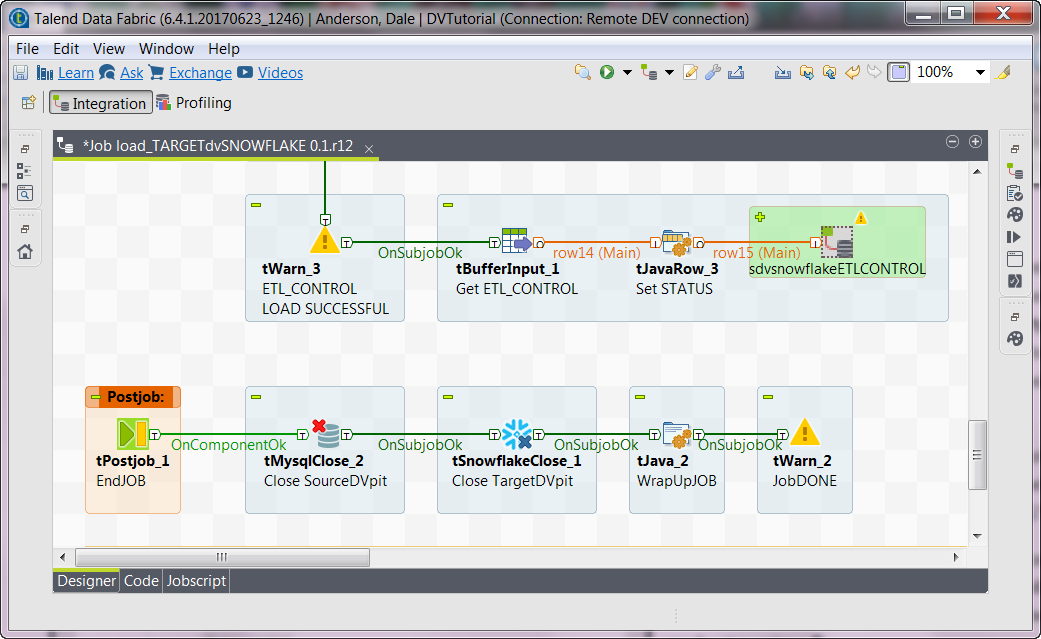The height and width of the screenshot is (639, 1041).
Task: Open the zoom level 100% dropdown
Action: pos(980,72)
